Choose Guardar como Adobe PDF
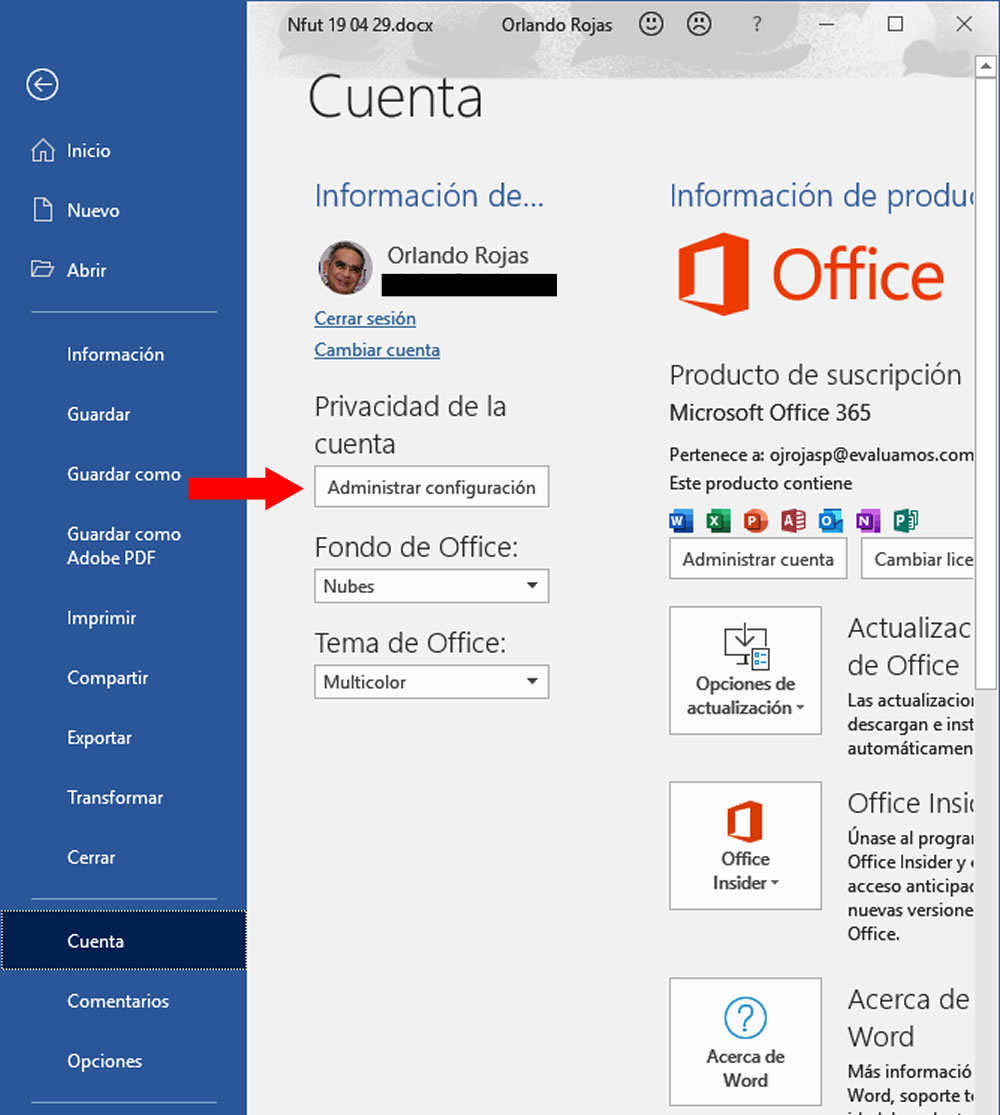Viewport: 1000px width, 1115px height. [x=124, y=545]
